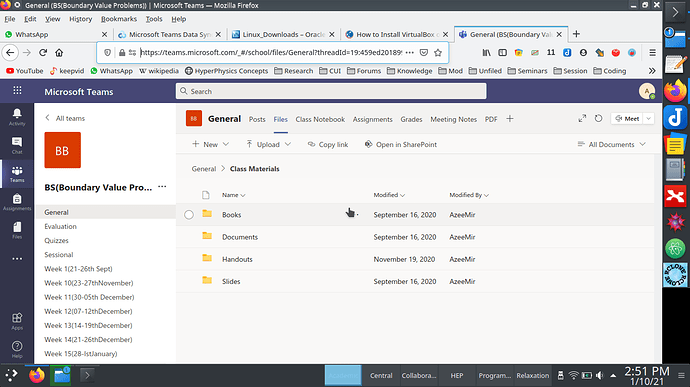Select Teams icon in left rail

(x=17, y=174)
